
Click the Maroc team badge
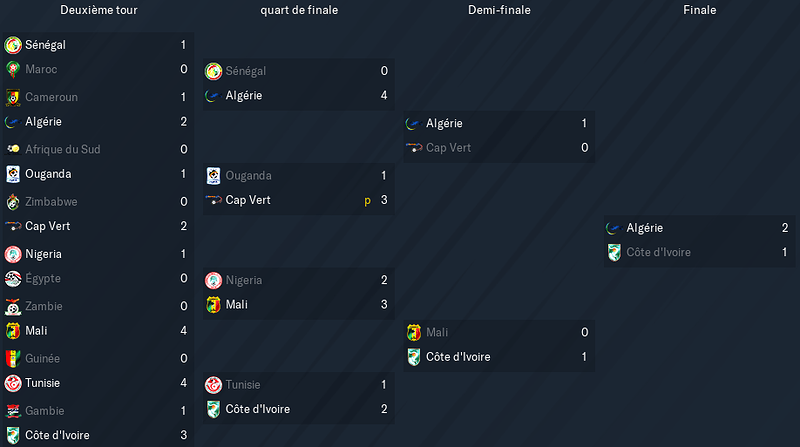[13, 69]
